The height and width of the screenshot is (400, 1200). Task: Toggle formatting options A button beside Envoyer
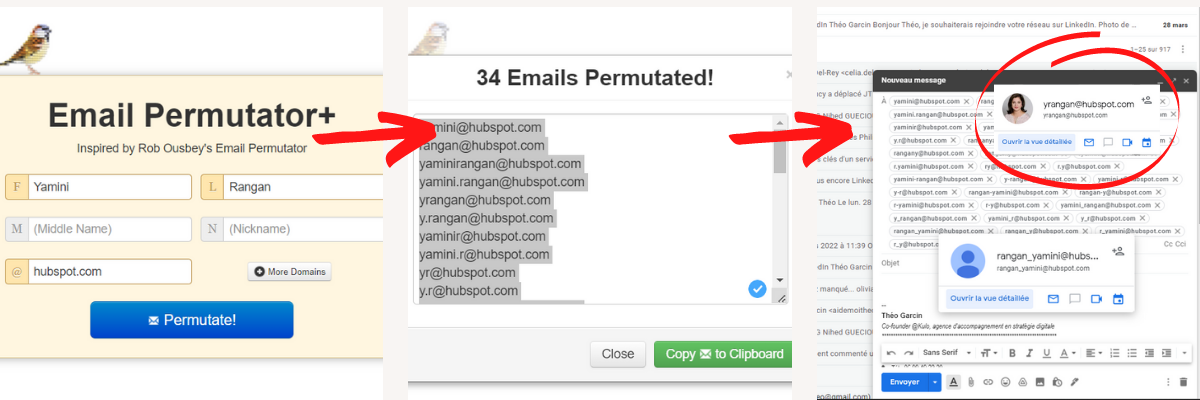coord(953,382)
